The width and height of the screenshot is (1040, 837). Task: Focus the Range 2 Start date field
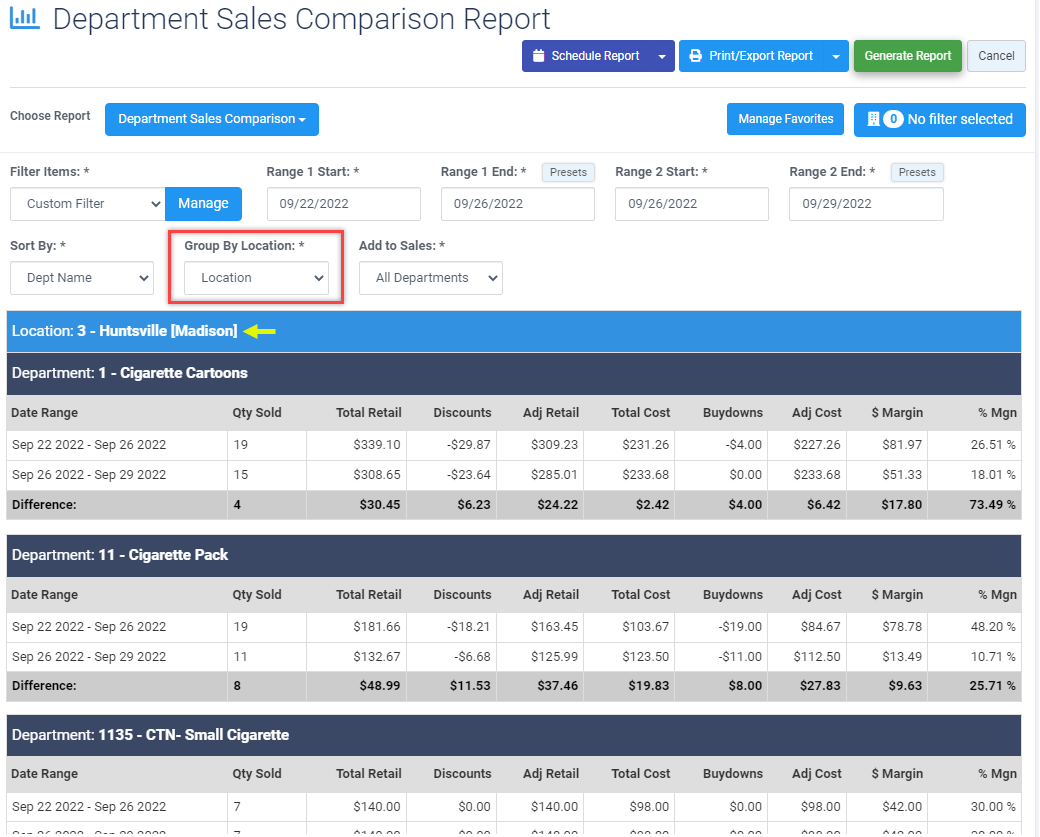(x=692, y=204)
